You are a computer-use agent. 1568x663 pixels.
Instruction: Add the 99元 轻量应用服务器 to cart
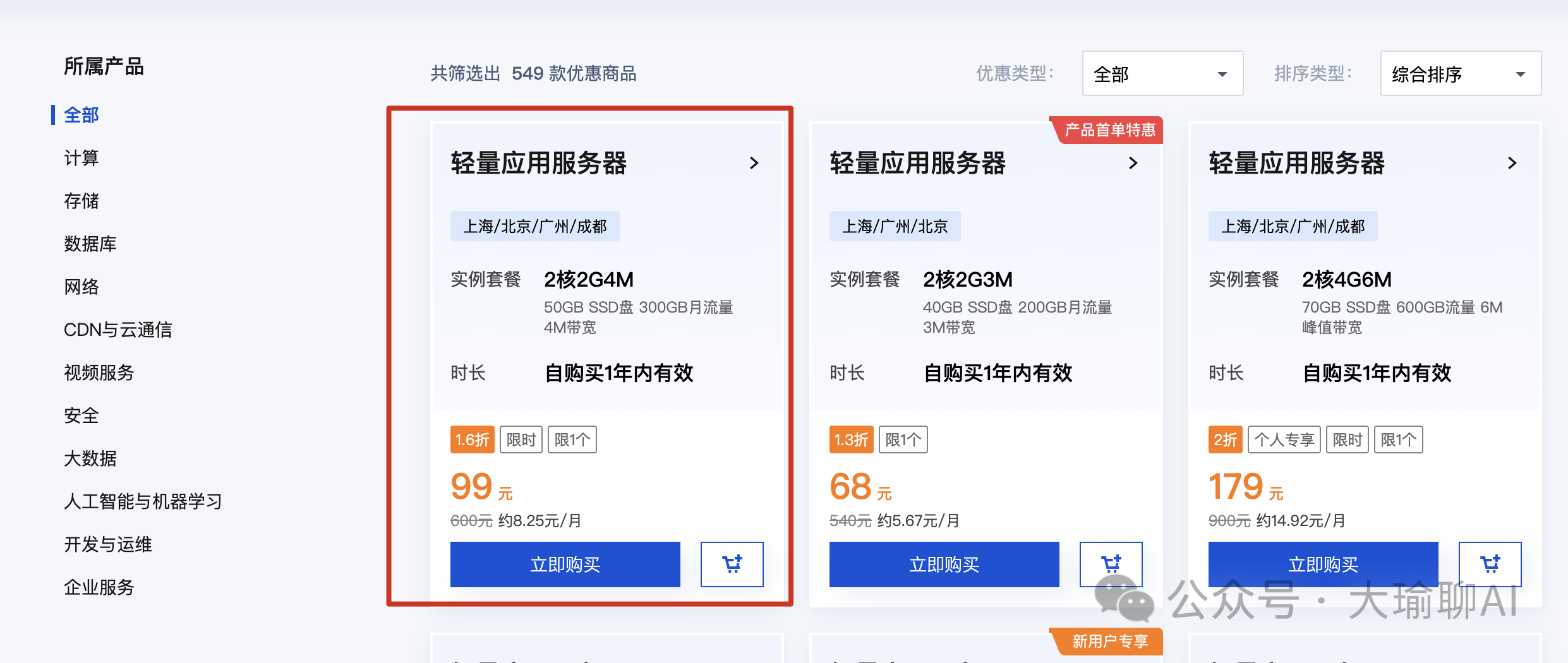tap(732, 564)
